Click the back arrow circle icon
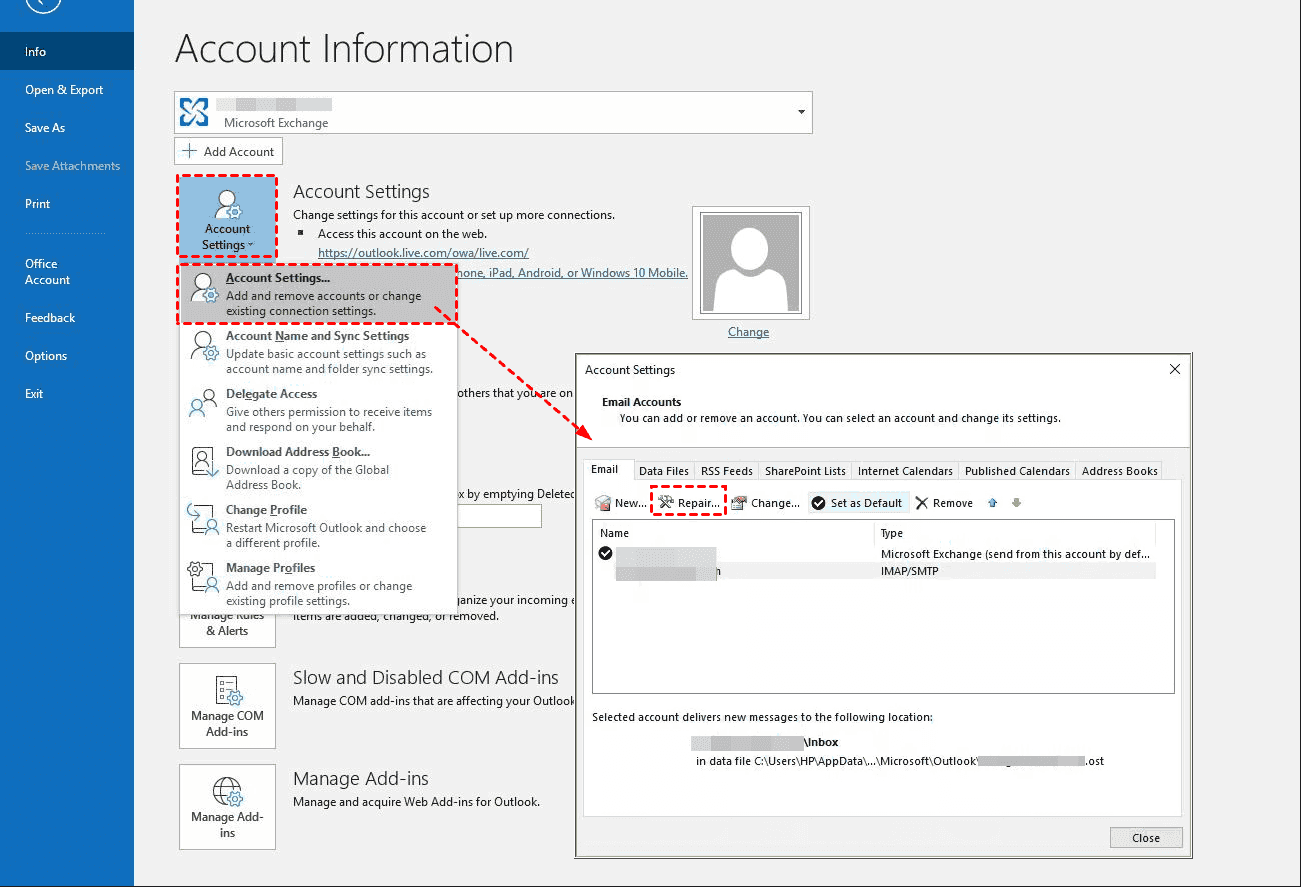 coord(43,3)
